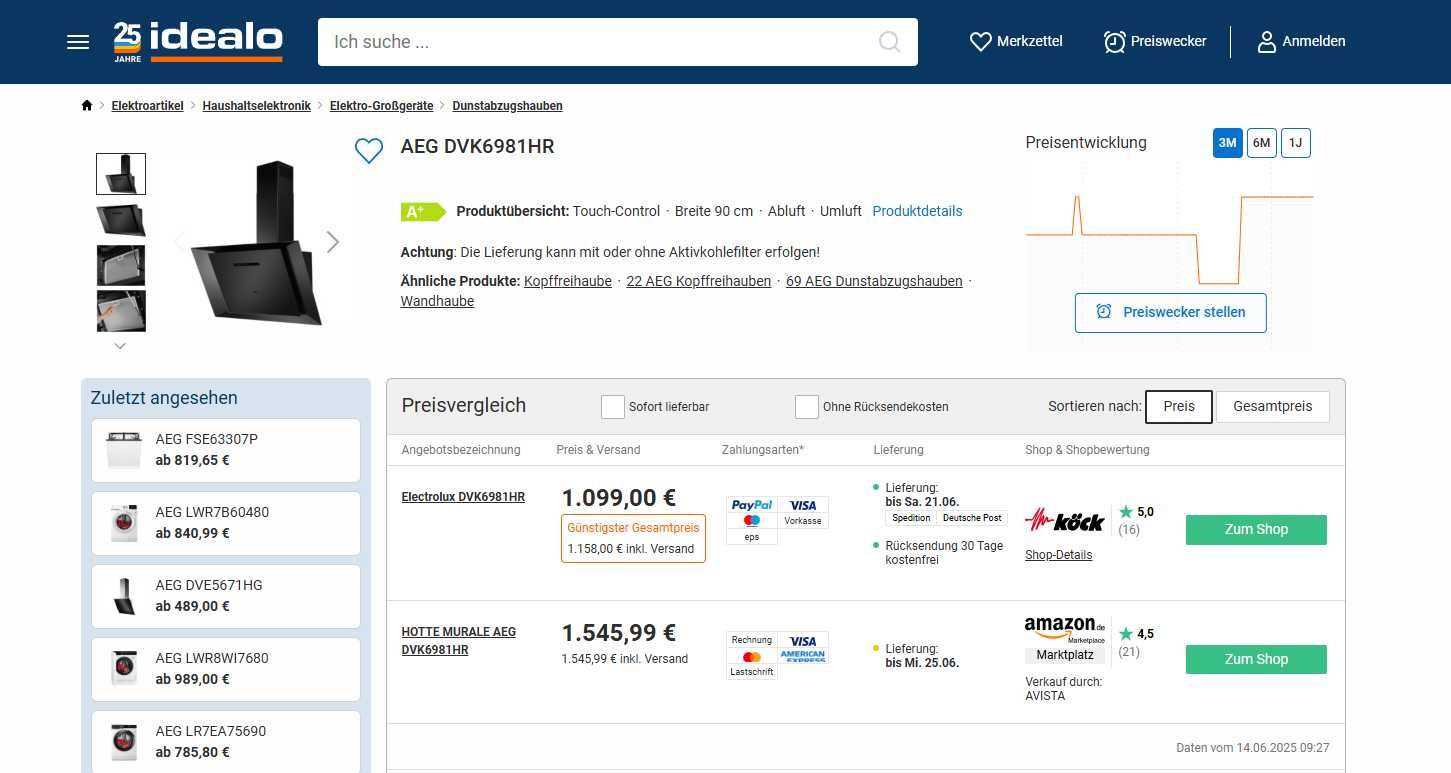Viewport: 1451px width, 773px height.
Task: Click the 4,5 star rating of amazon
Action: [1136, 634]
